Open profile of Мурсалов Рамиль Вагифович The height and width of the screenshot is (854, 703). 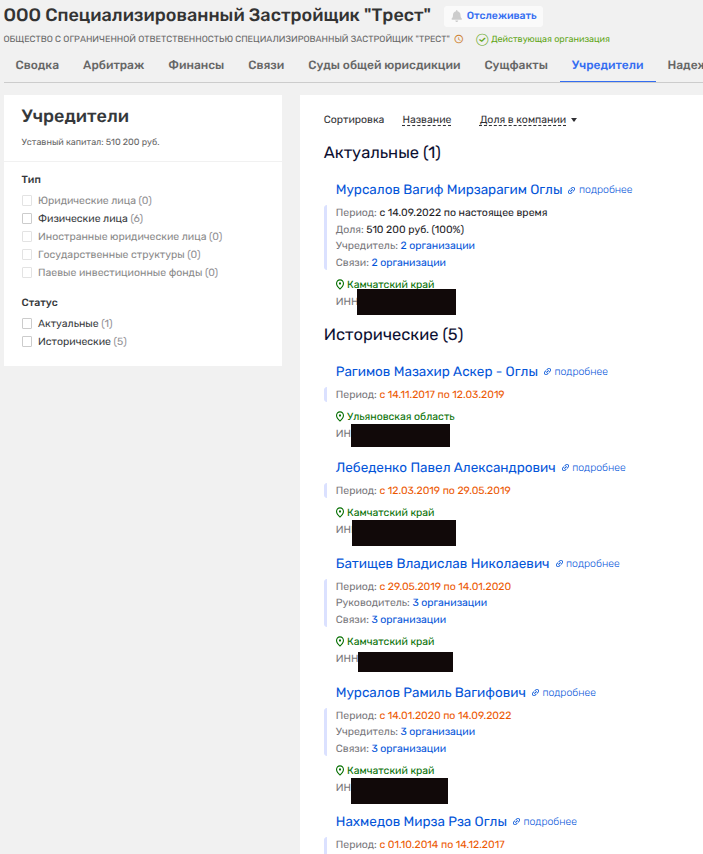pyautogui.click(x=430, y=692)
